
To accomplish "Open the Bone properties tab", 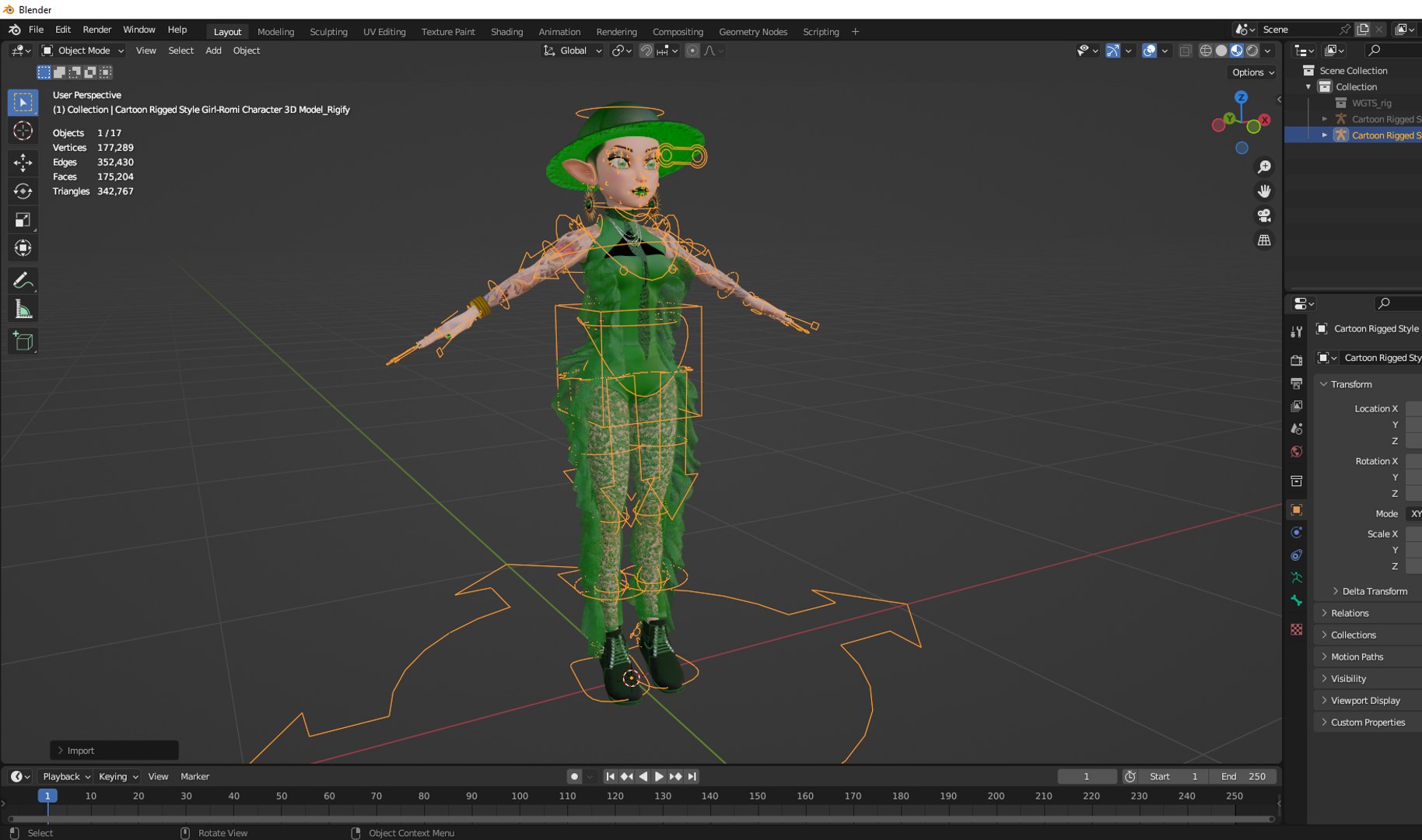I will tap(1296, 600).
